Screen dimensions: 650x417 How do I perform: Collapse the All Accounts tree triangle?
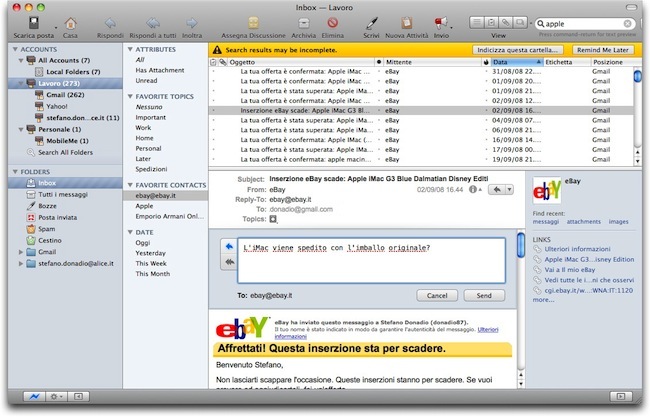21,61
